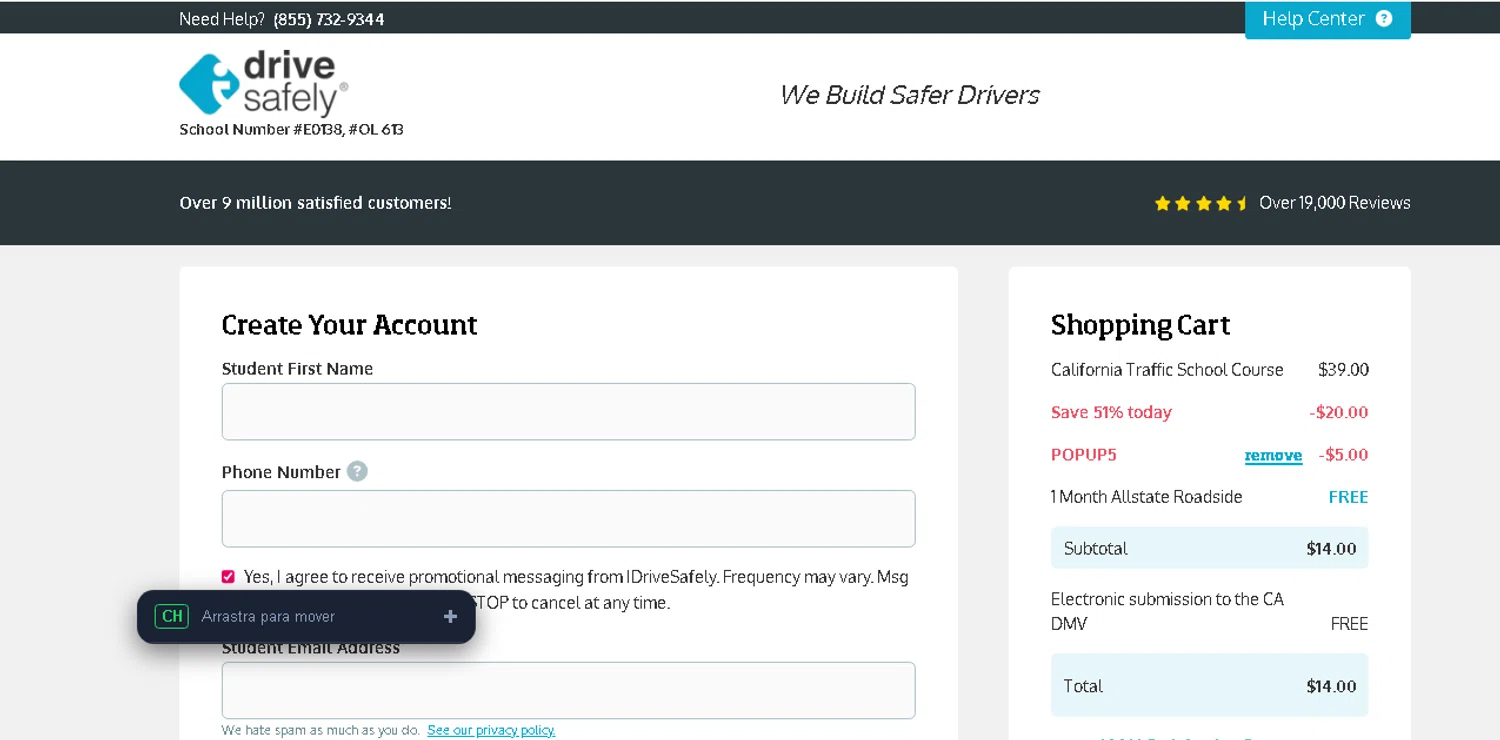Click the Total $14.00 row

1209,685
